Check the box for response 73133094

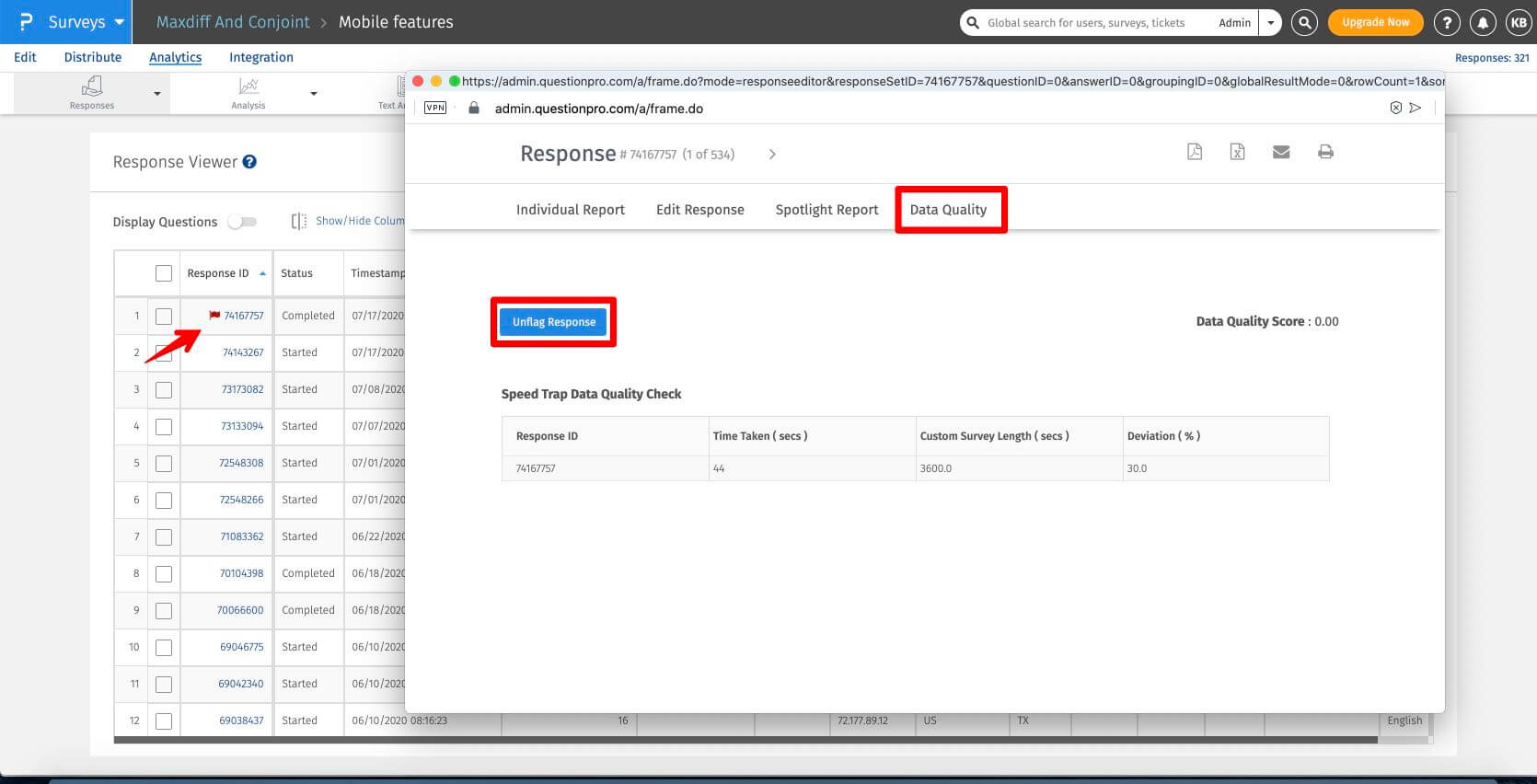(x=164, y=427)
